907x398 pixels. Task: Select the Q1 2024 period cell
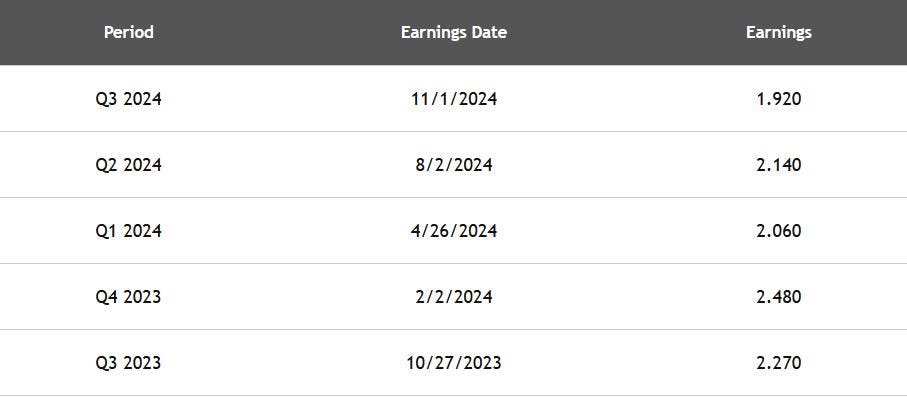pos(128,231)
